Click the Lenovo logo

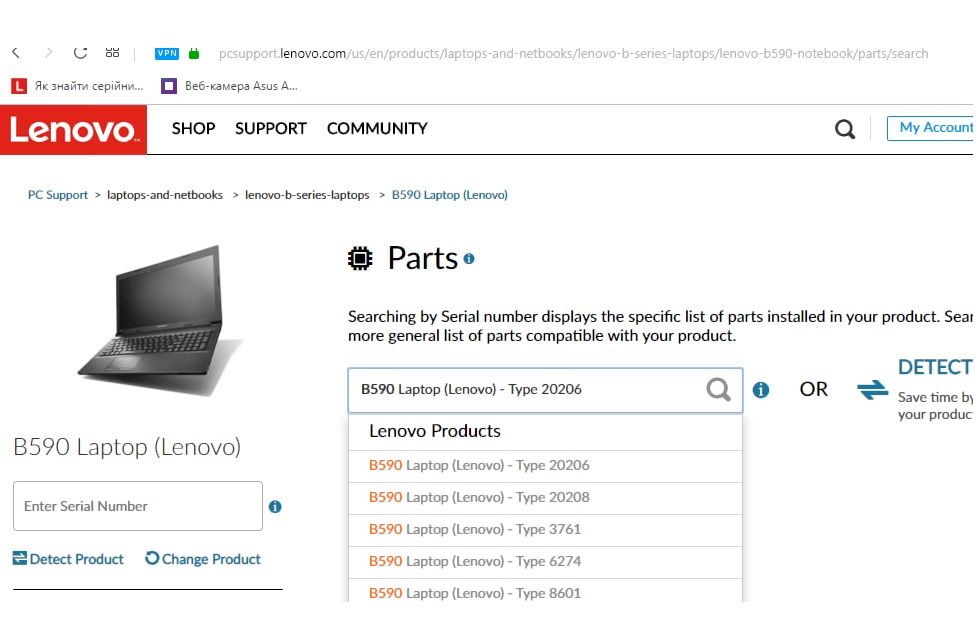73,129
